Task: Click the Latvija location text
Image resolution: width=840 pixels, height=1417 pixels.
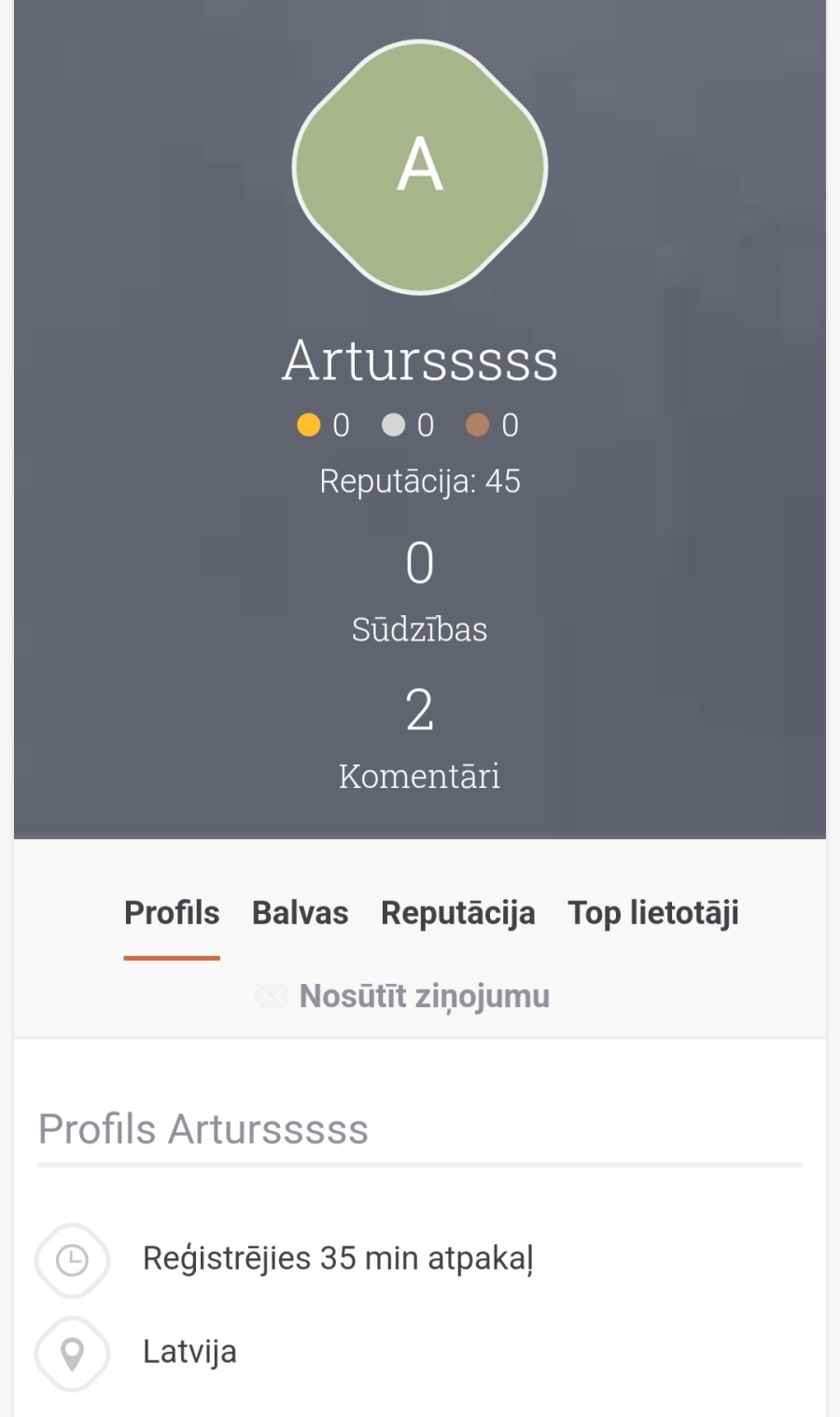Action: coord(189,1352)
